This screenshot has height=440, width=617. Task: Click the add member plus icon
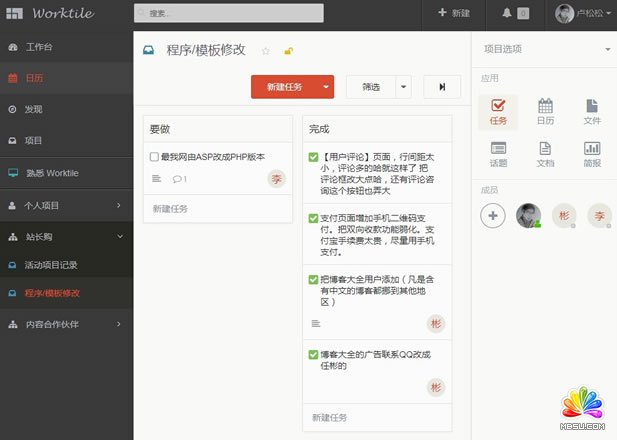(492, 215)
